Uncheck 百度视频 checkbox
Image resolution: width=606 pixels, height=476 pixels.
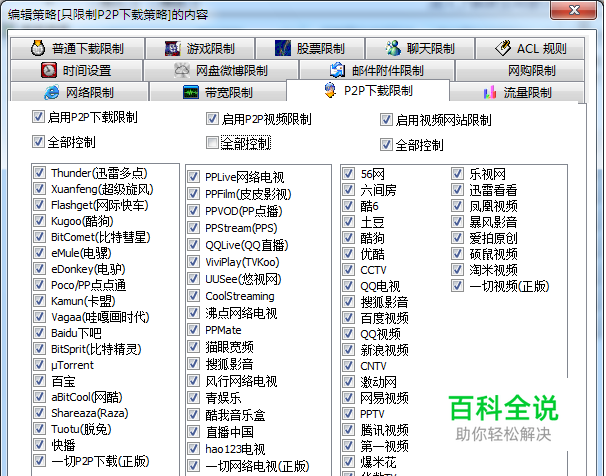coord(349,318)
